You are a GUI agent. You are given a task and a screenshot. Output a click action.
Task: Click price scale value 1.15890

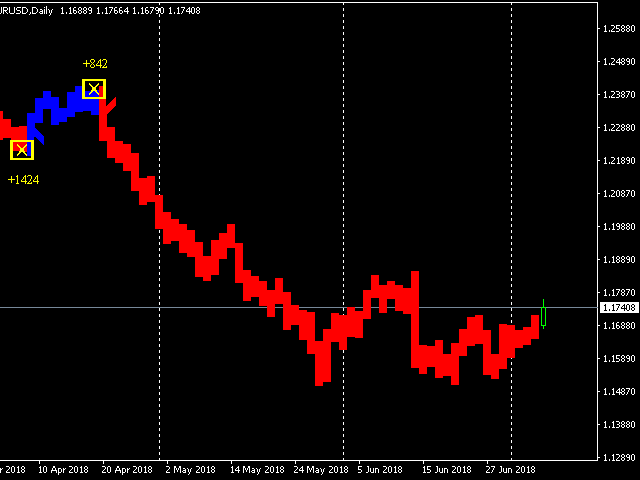pyautogui.click(x=619, y=359)
